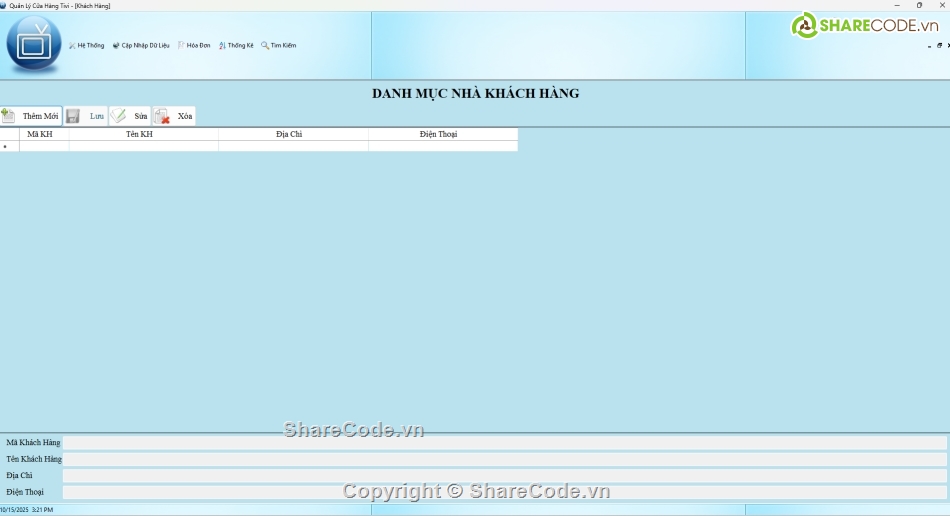Select the empty new row marker in grid
This screenshot has width=950, height=516.
point(9,146)
